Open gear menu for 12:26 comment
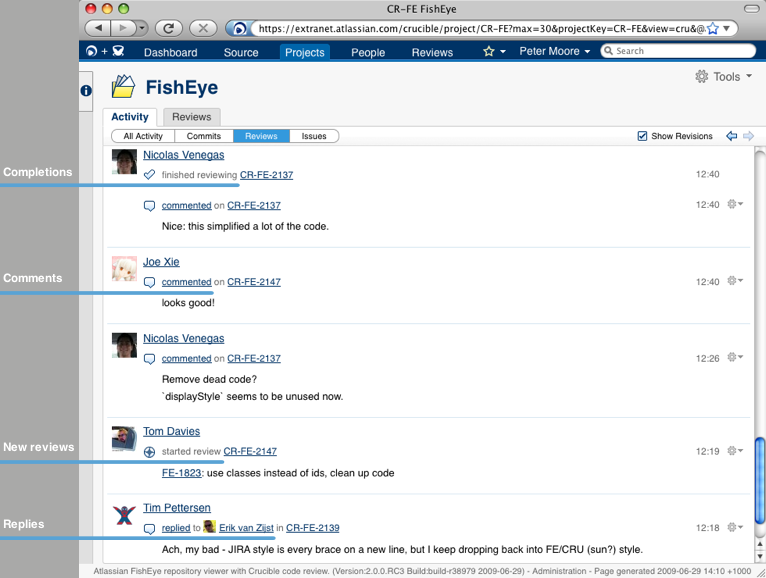766x578 pixels. pyautogui.click(x=735, y=357)
